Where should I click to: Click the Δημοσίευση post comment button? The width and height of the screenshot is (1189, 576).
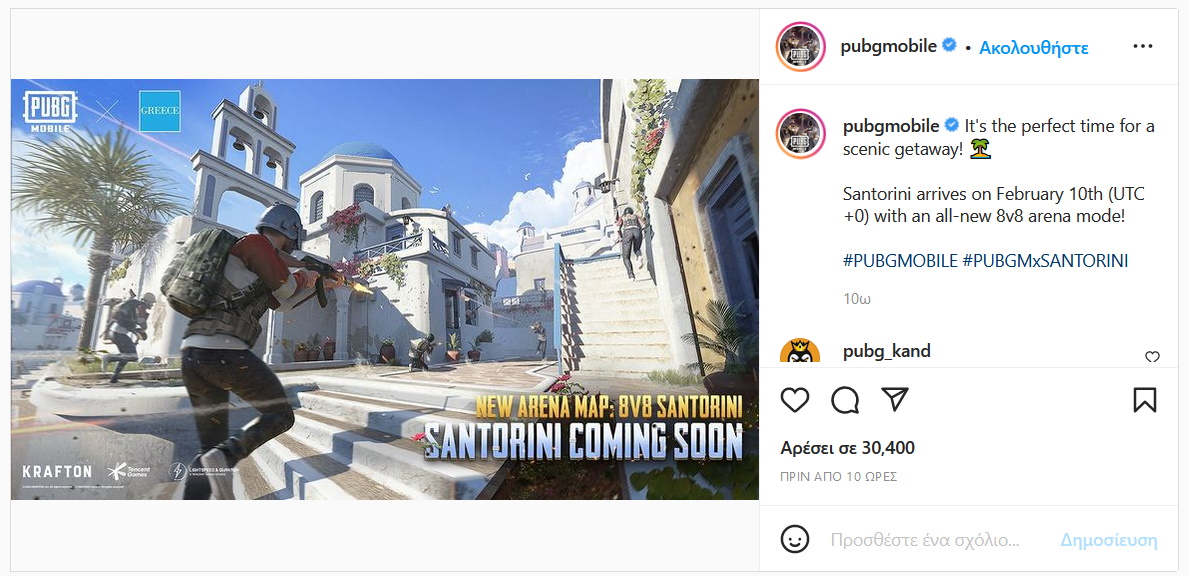[x=1109, y=540]
